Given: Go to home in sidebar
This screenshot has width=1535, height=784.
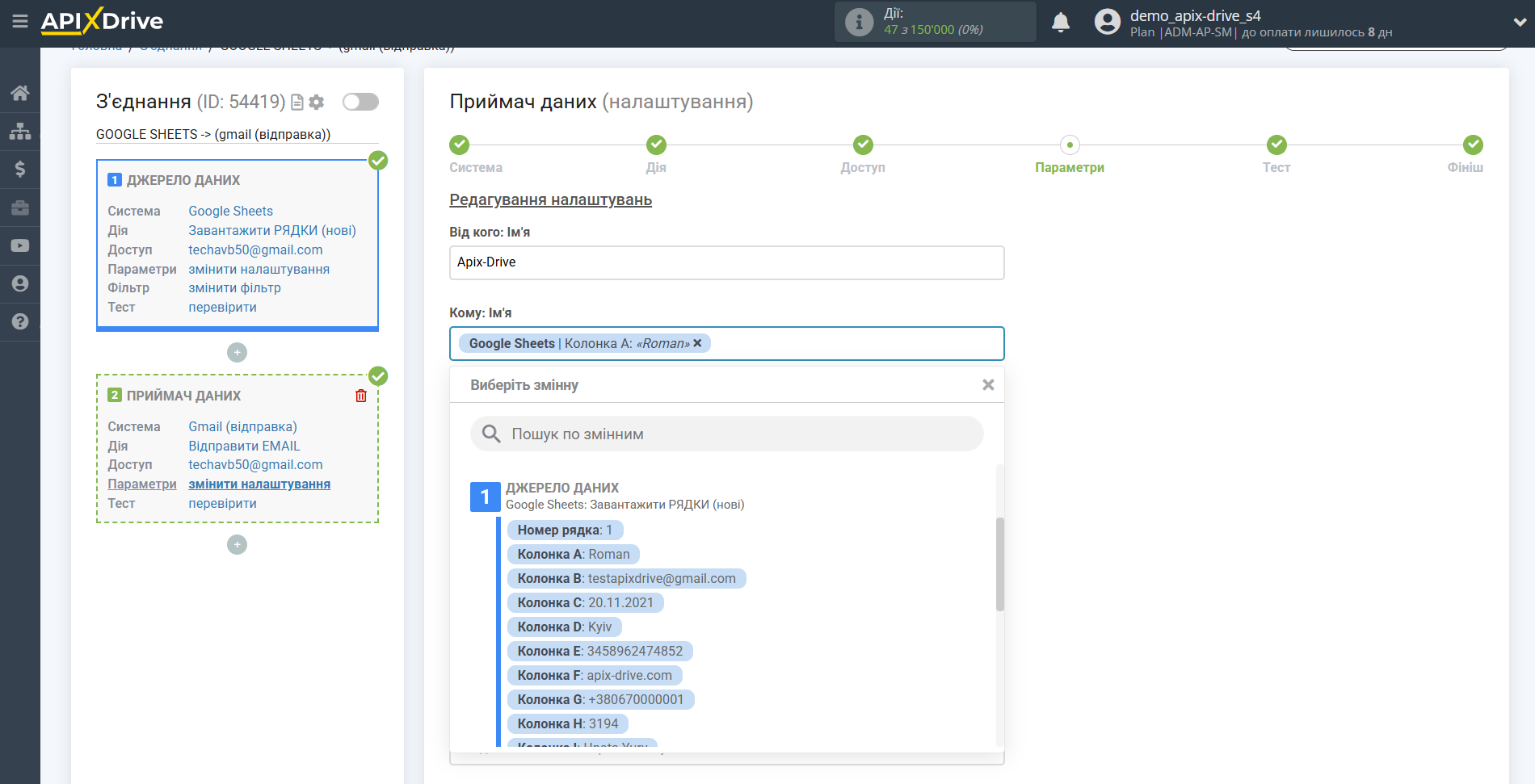Looking at the screenshot, I should pyautogui.click(x=20, y=93).
